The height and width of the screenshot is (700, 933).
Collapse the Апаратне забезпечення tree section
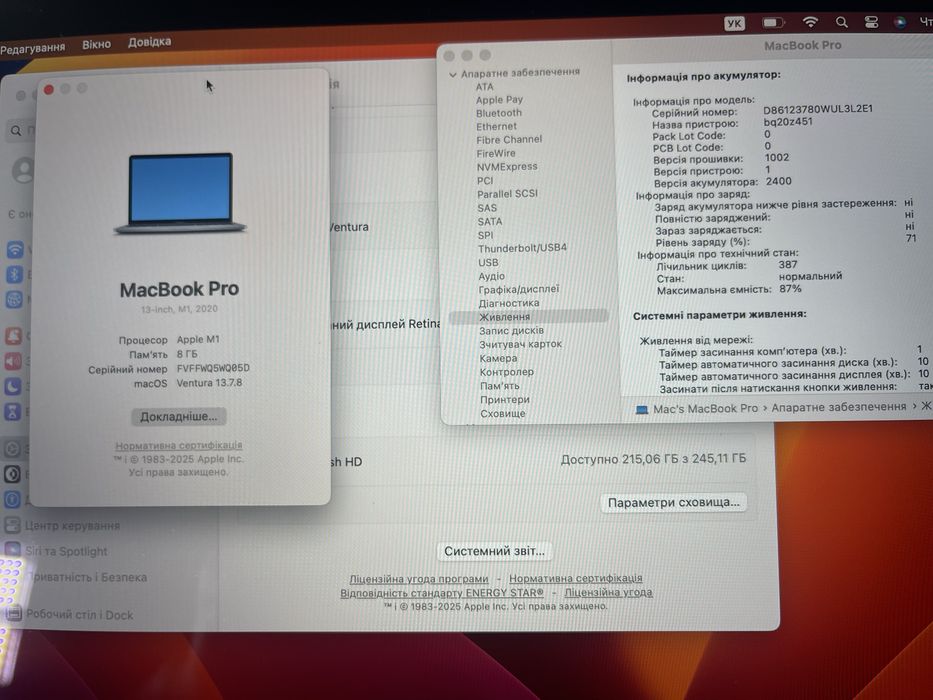point(453,74)
